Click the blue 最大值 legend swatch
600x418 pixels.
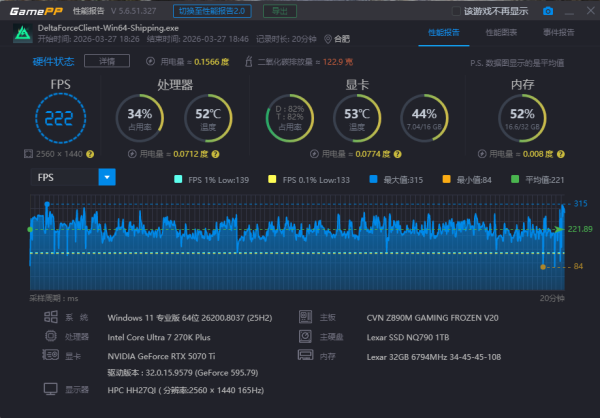373,179
